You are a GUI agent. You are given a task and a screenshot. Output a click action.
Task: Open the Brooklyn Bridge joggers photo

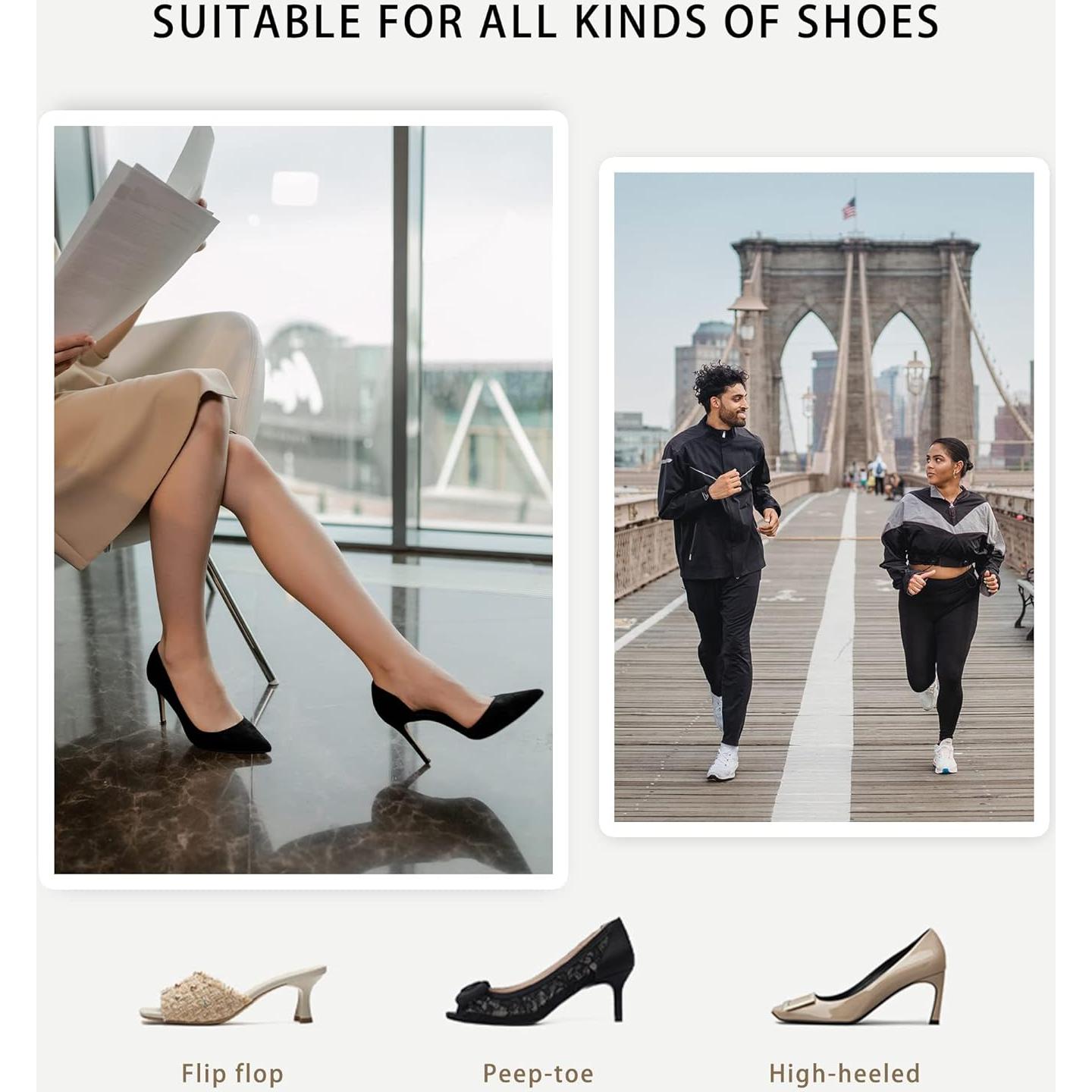pyautogui.click(x=824, y=497)
